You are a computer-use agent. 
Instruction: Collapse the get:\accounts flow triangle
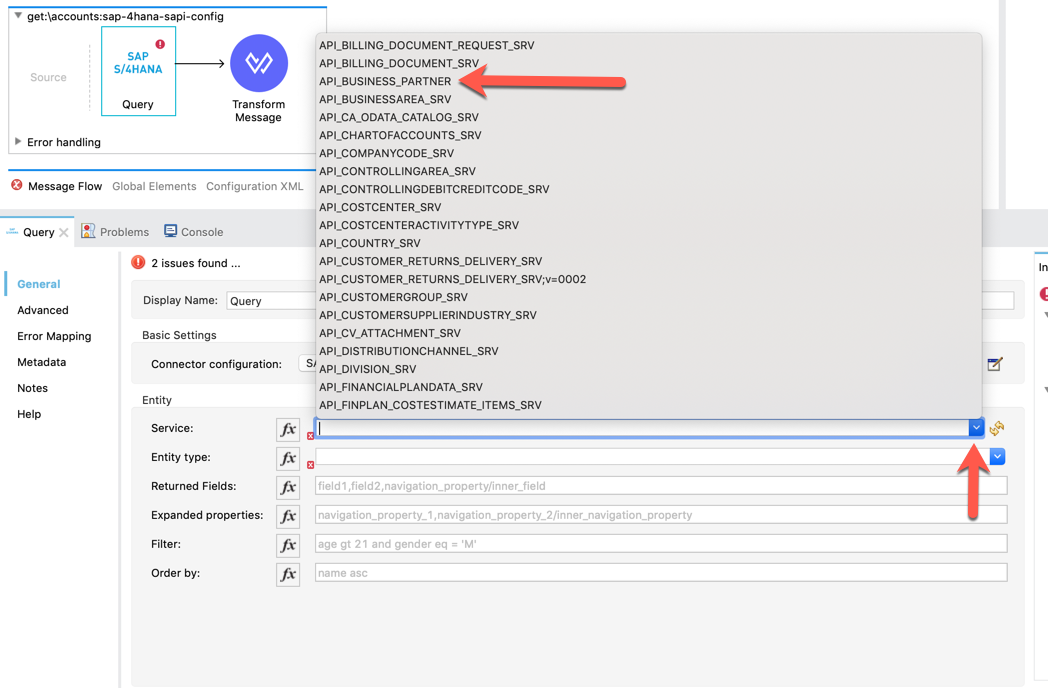pos(18,15)
